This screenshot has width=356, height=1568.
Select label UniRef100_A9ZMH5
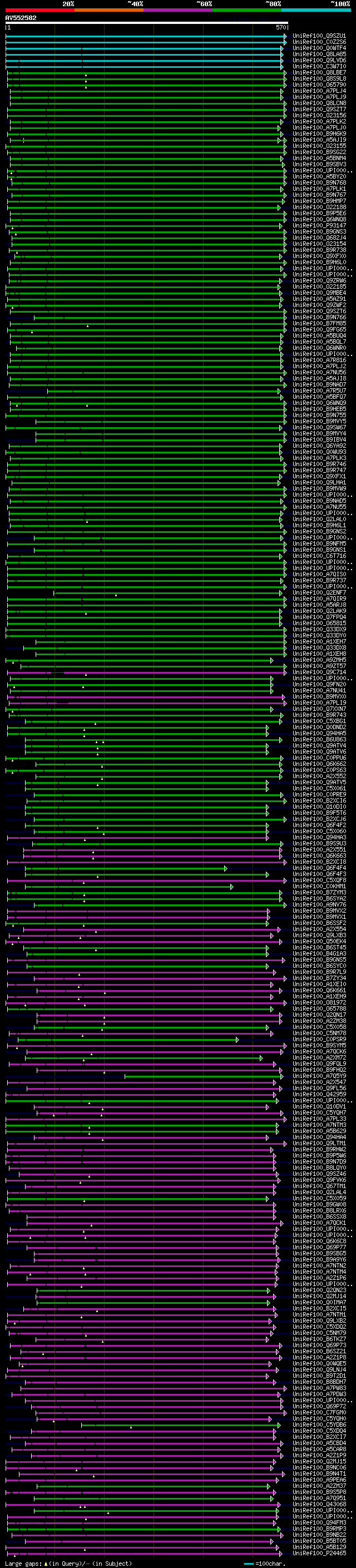[x=319, y=660]
